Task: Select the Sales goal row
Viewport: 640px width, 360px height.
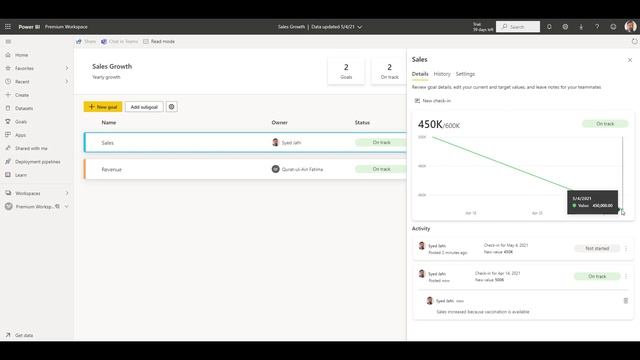Action: 245,142
